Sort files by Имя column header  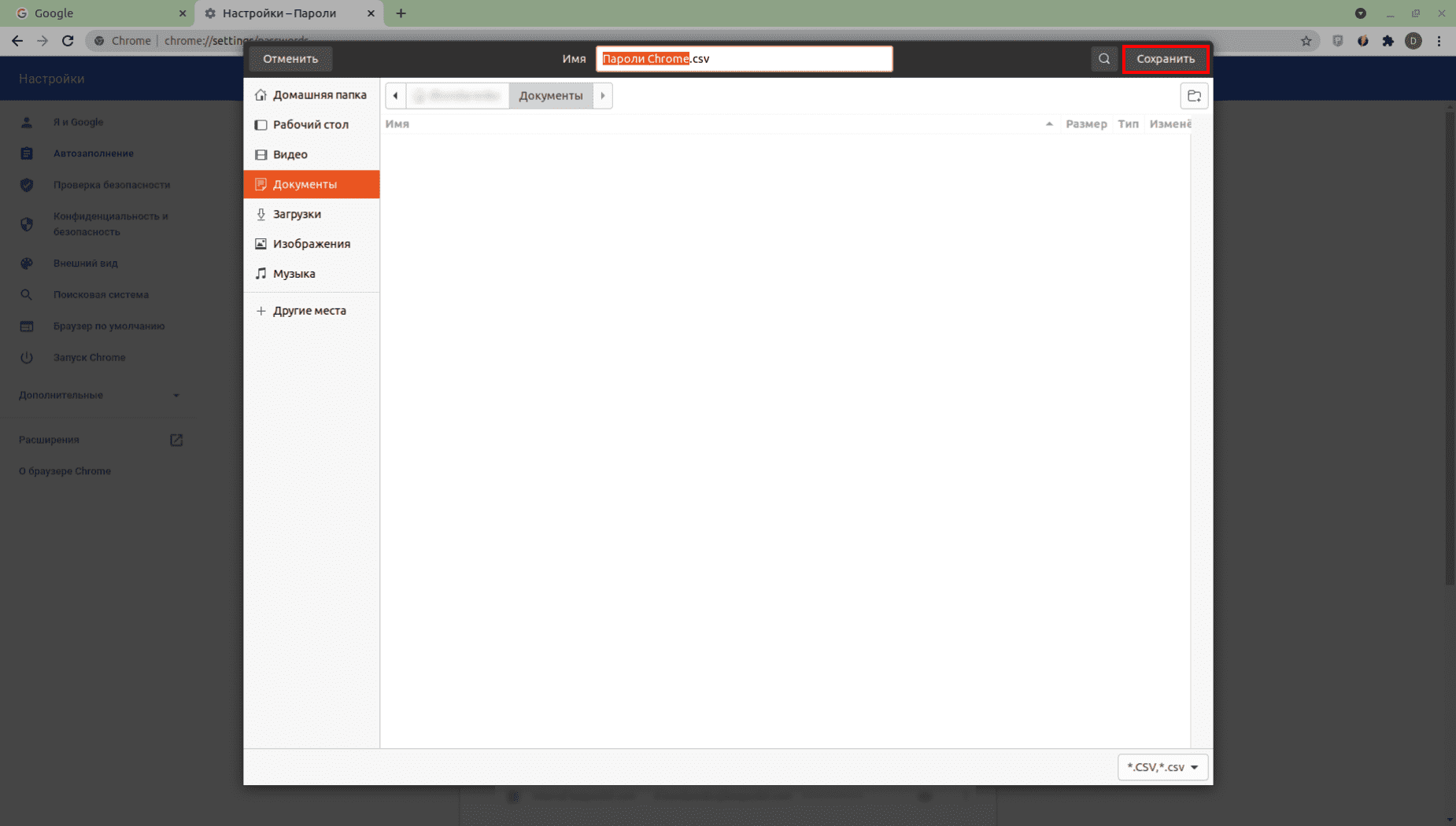pos(397,124)
